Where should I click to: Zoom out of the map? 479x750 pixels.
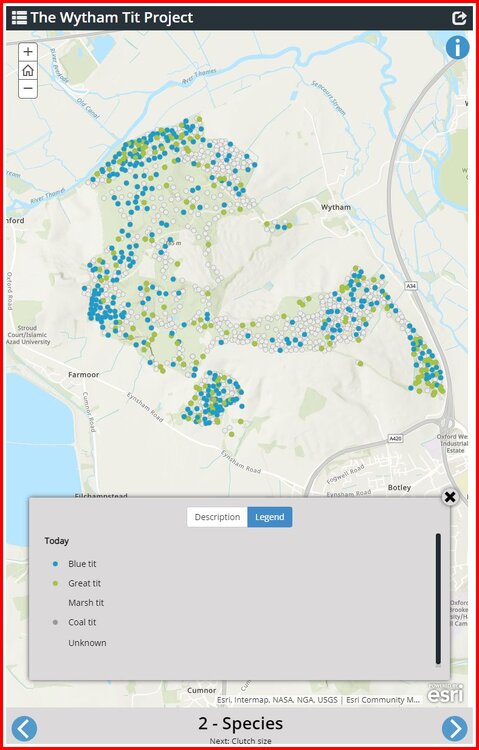tap(28, 88)
